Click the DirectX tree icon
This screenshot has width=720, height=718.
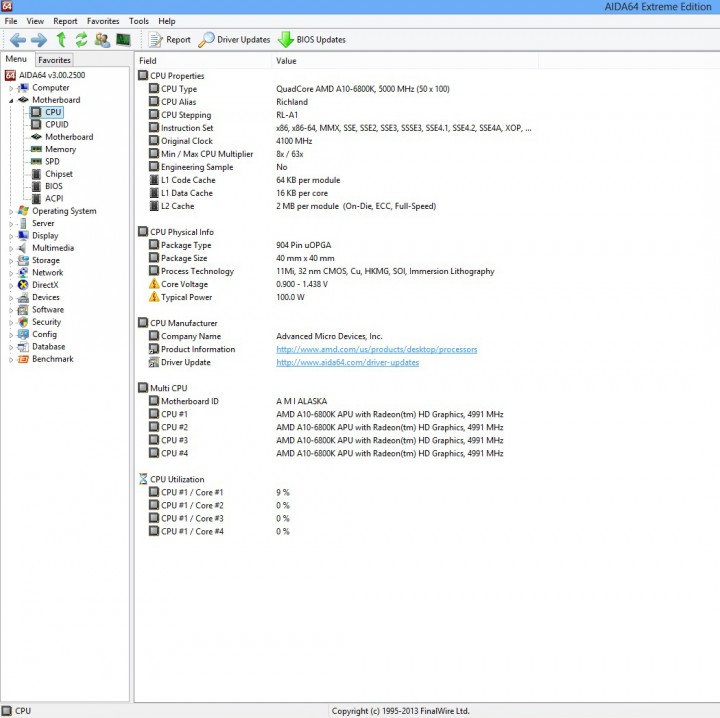(23, 285)
